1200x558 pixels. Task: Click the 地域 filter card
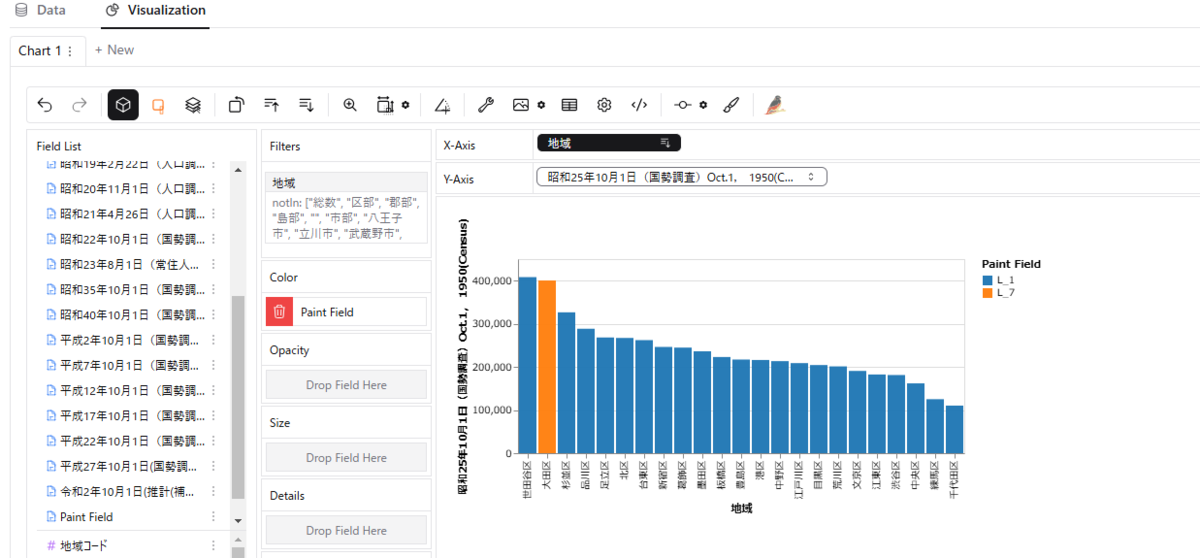coord(346,207)
